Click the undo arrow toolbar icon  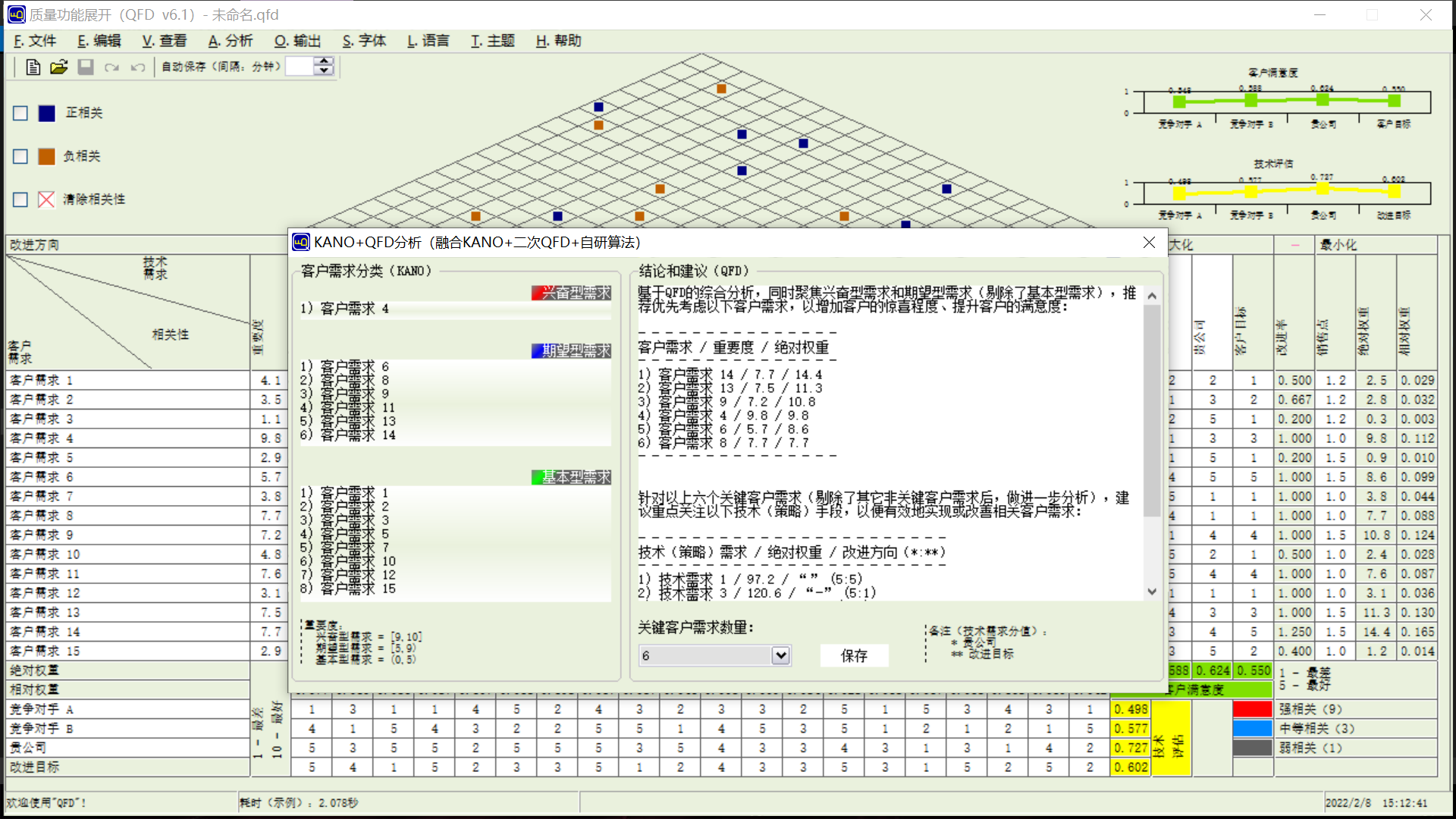coord(137,67)
